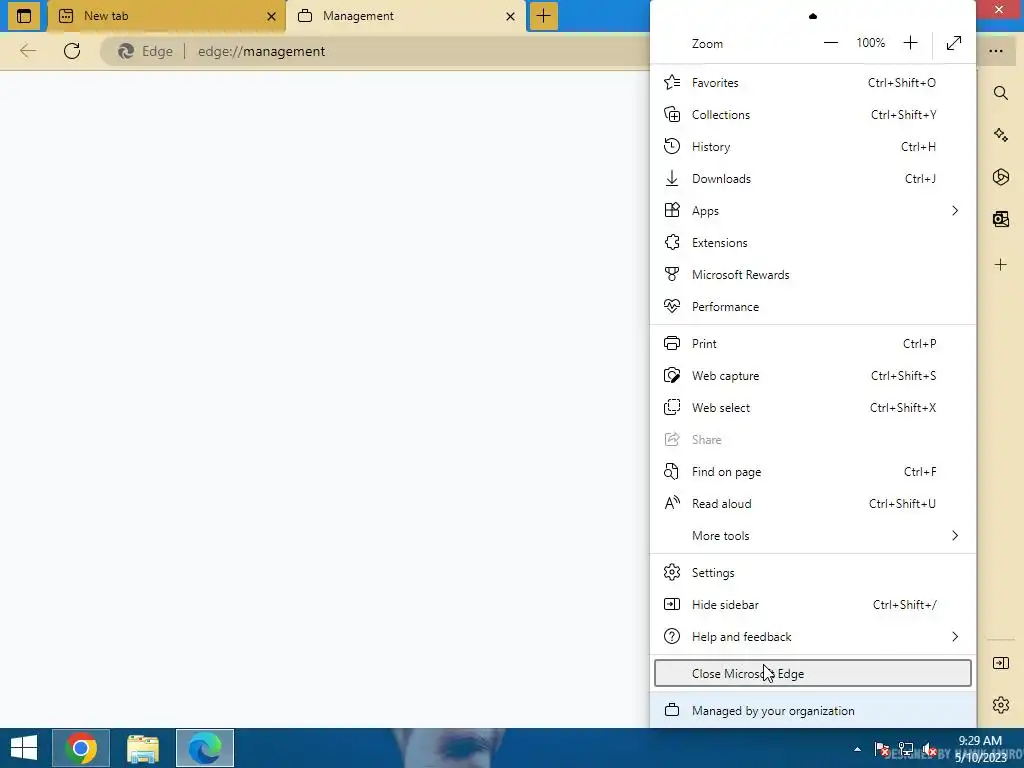The image size is (1024, 768).
Task: Expand Help and feedback submenu arrow
Action: click(955, 637)
